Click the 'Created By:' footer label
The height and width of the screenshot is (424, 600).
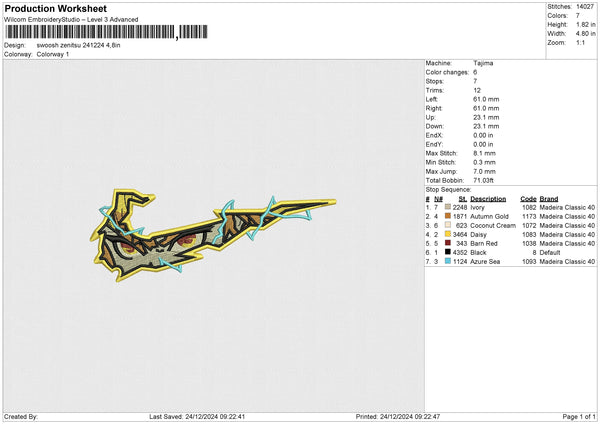(x=21, y=417)
